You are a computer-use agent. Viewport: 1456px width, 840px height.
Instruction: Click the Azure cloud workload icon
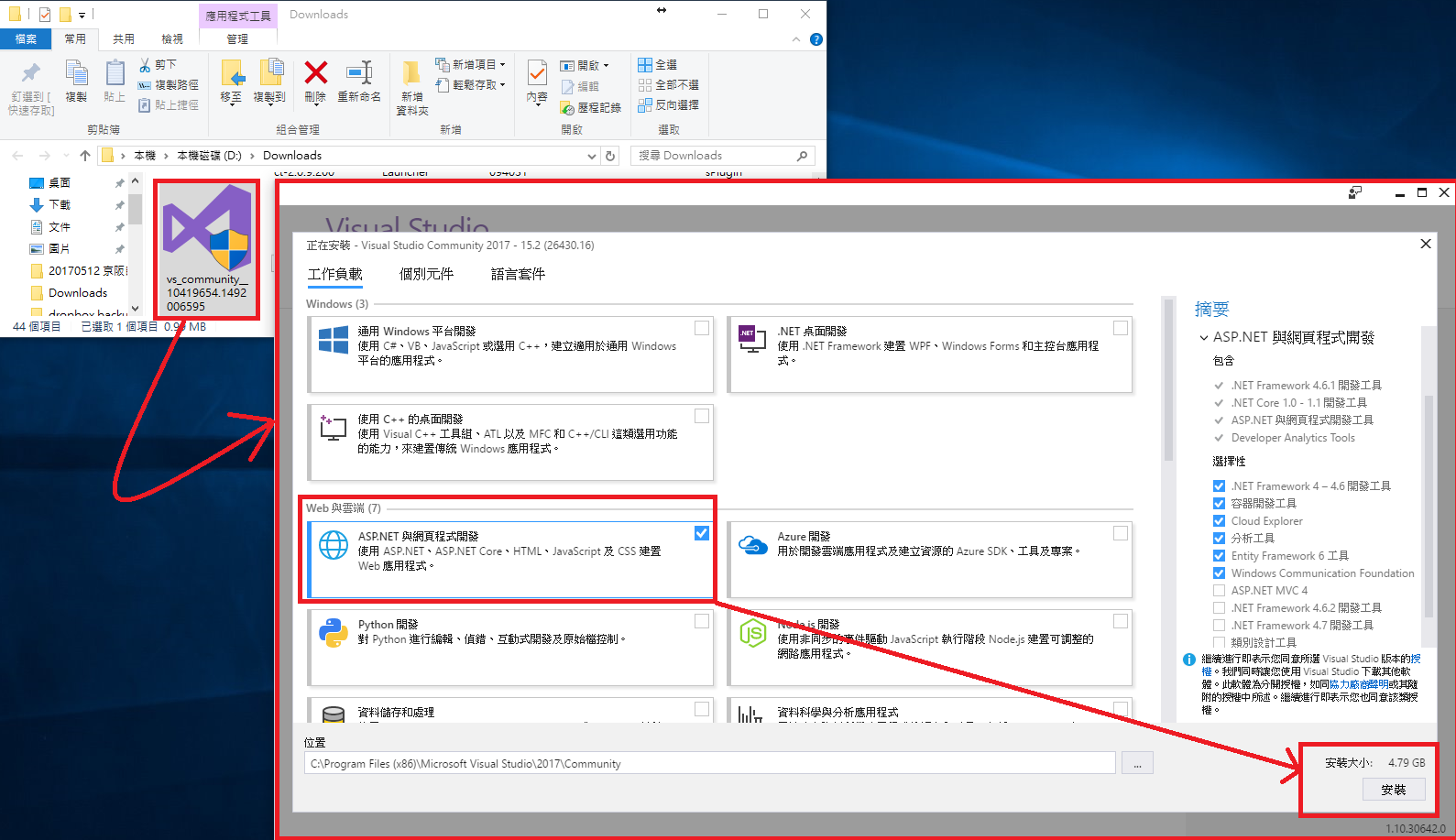pyautogui.click(x=752, y=545)
